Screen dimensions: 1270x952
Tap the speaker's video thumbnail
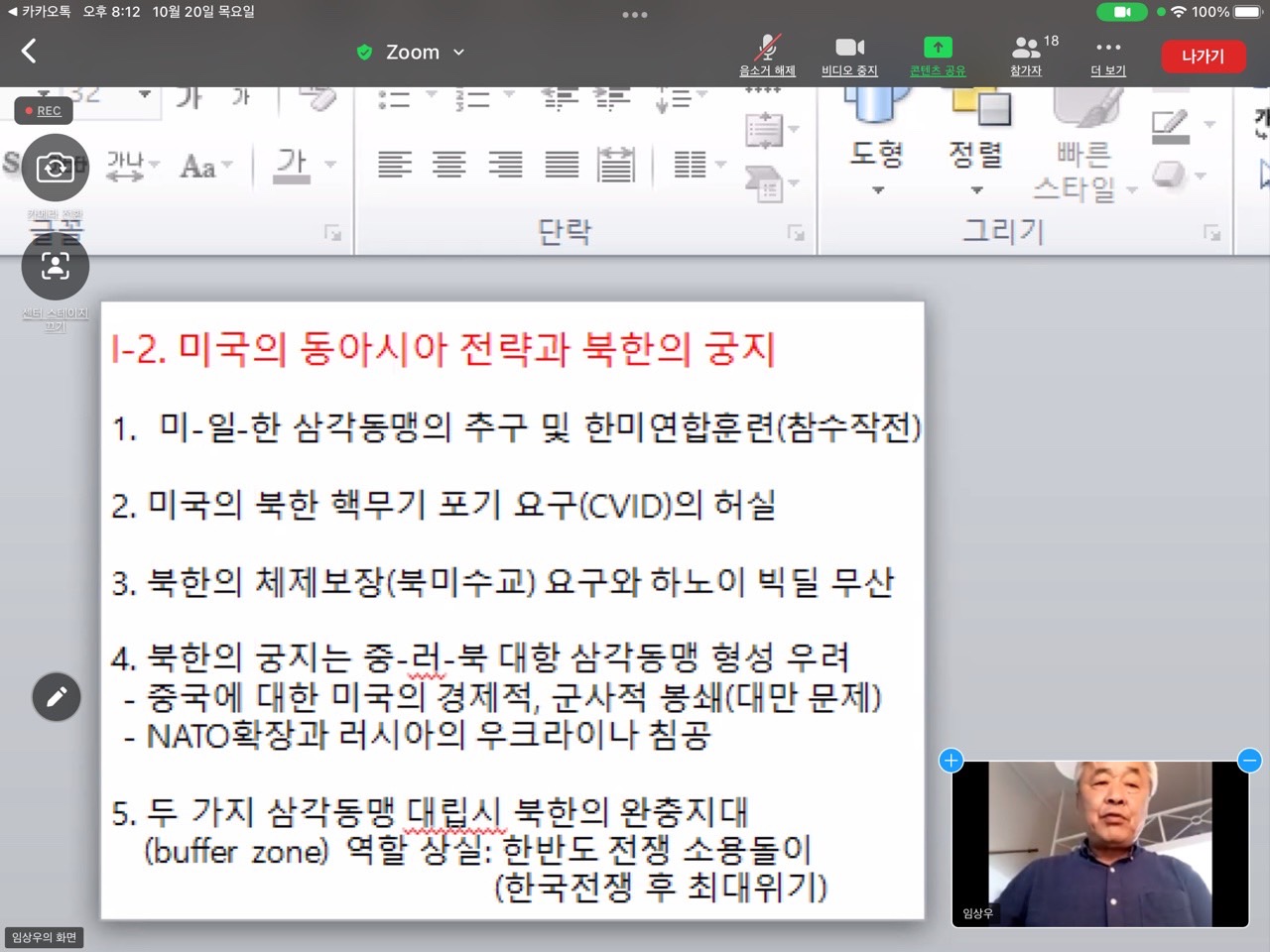pos(1099,844)
